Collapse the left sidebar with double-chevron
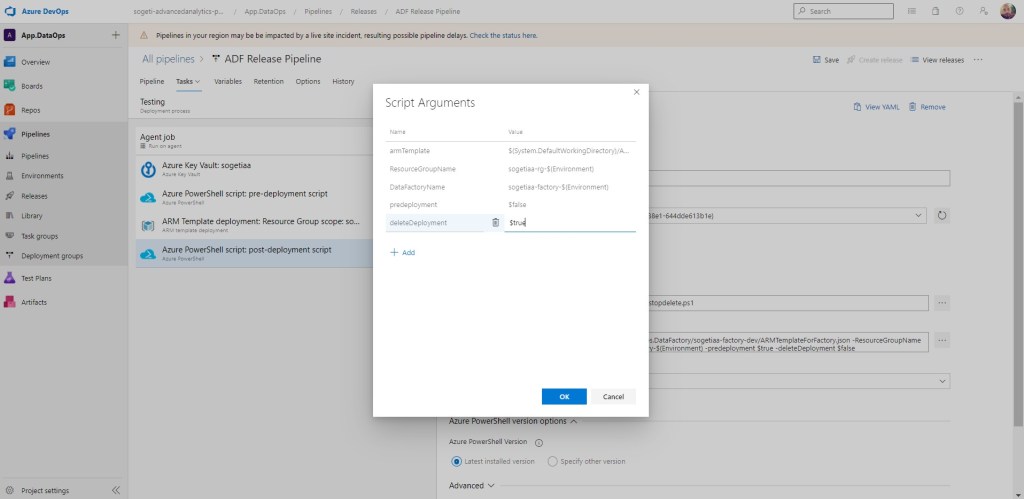Image resolution: width=1024 pixels, height=499 pixels. tap(115, 490)
